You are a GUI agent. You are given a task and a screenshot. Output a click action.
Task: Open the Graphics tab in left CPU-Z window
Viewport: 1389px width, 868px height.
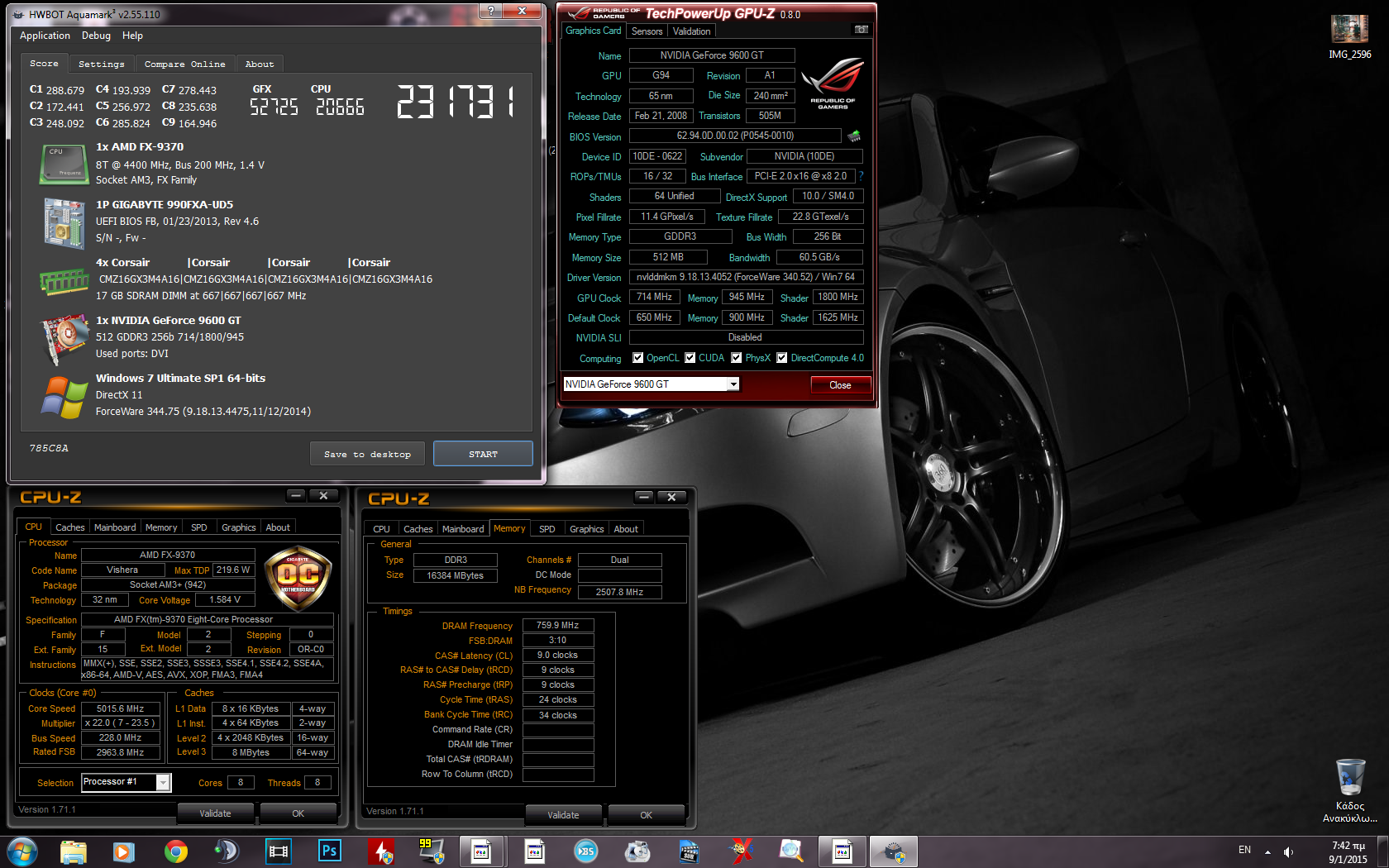click(238, 527)
